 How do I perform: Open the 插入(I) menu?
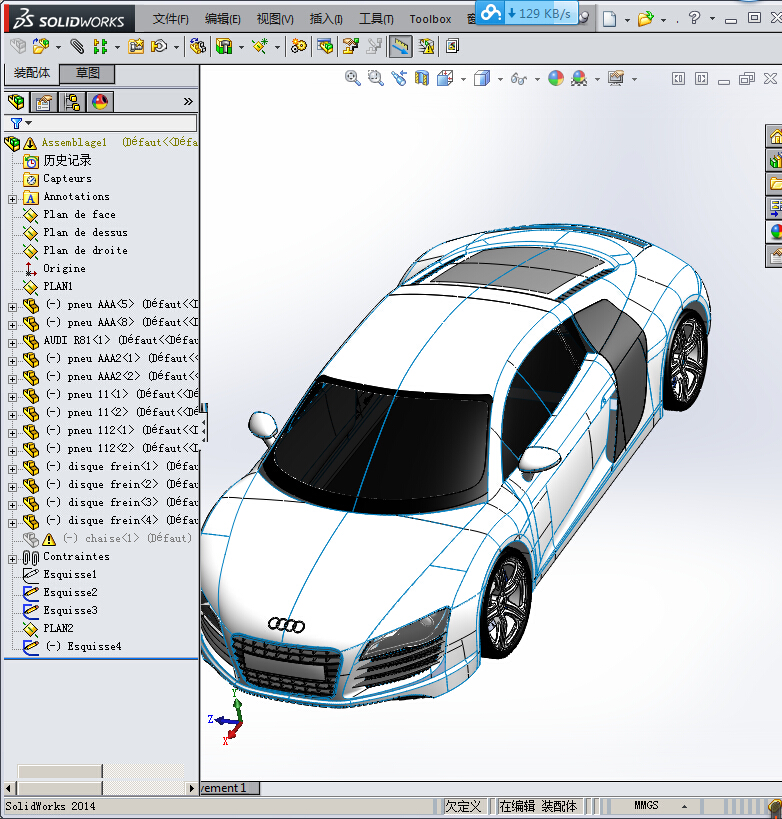tap(326, 19)
